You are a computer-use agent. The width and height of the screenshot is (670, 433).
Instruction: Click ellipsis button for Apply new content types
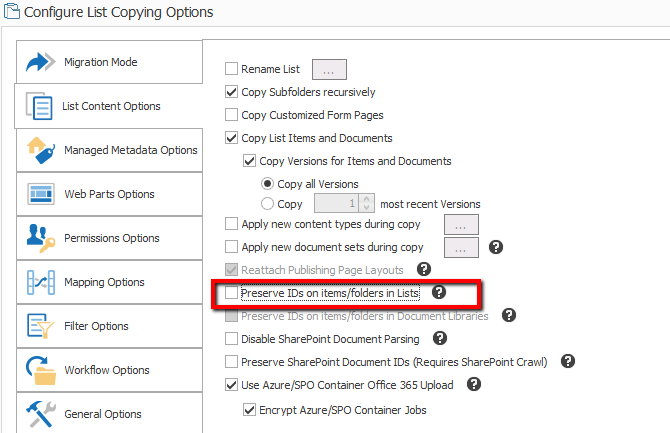point(461,224)
